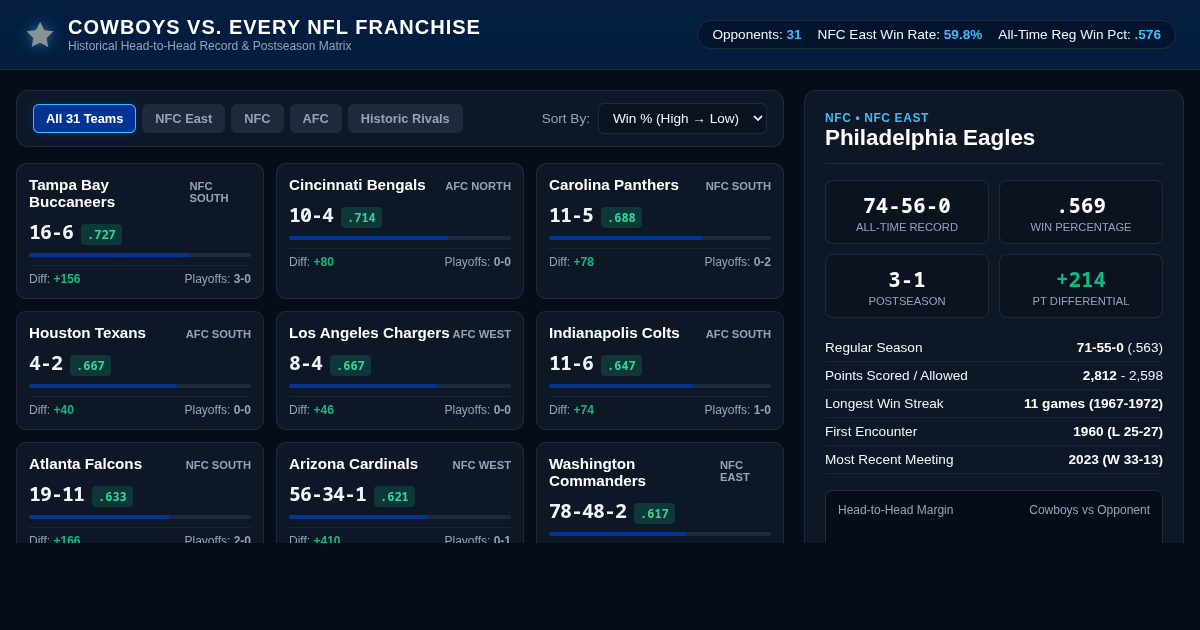Click the Panthers Playoffs 0-2 value
This screenshot has height=630, width=1200.
point(738,262)
